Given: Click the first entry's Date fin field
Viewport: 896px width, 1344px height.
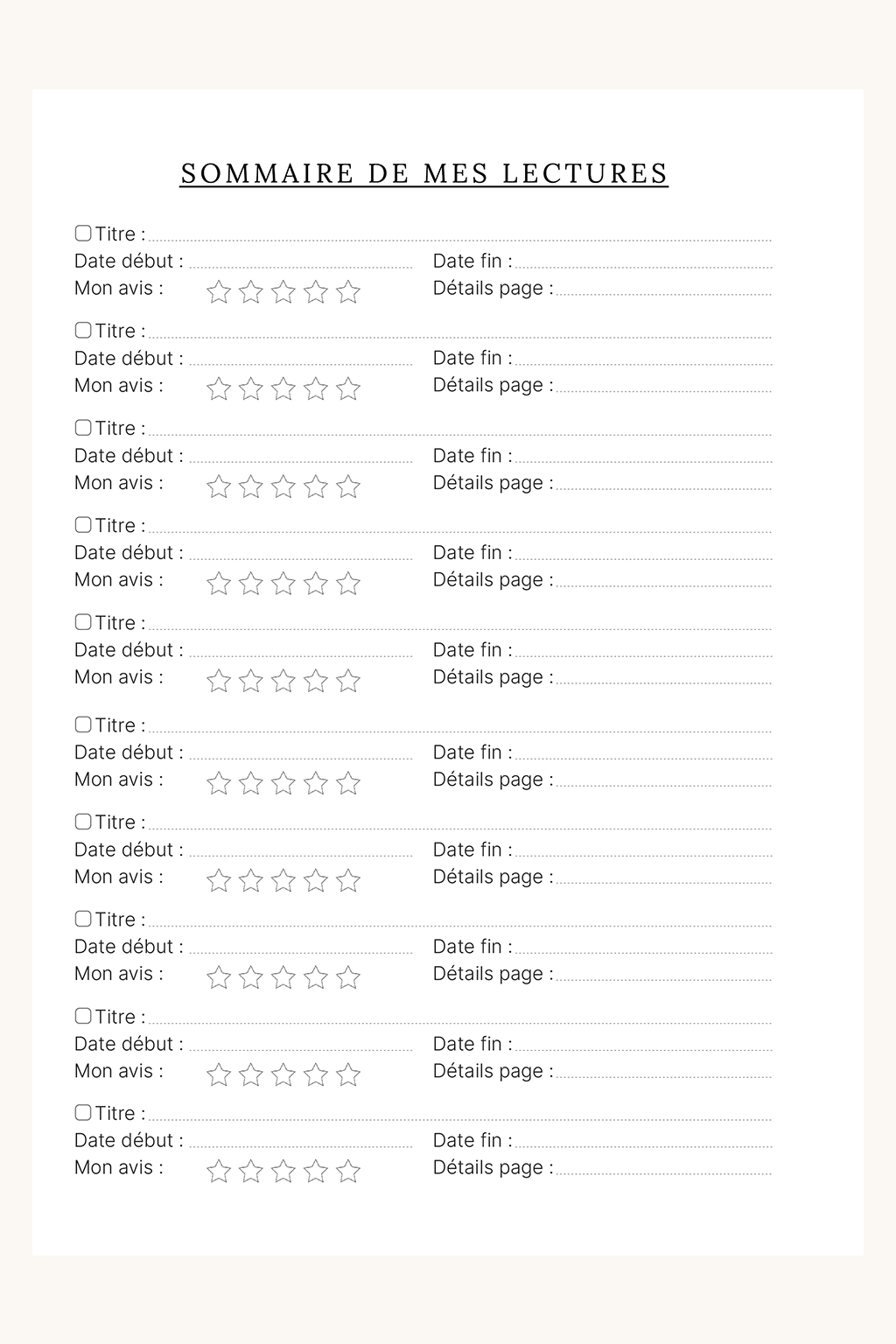Looking at the screenshot, I should (x=644, y=265).
